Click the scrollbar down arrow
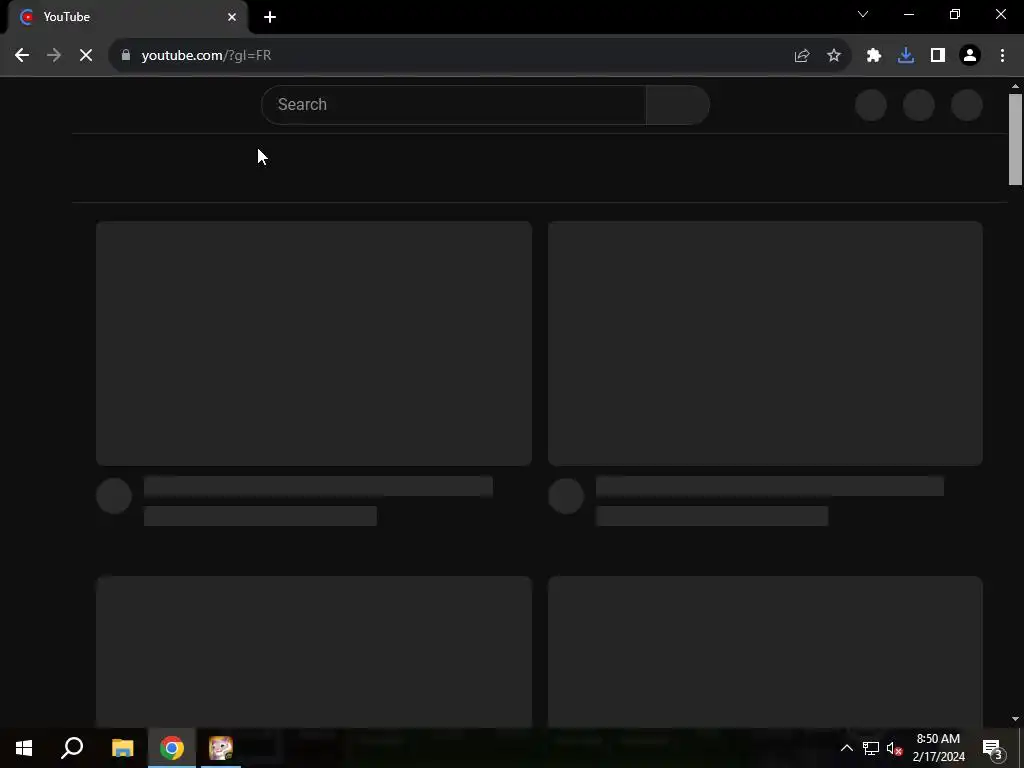This screenshot has height=768, width=1024. click(x=1015, y=719)
